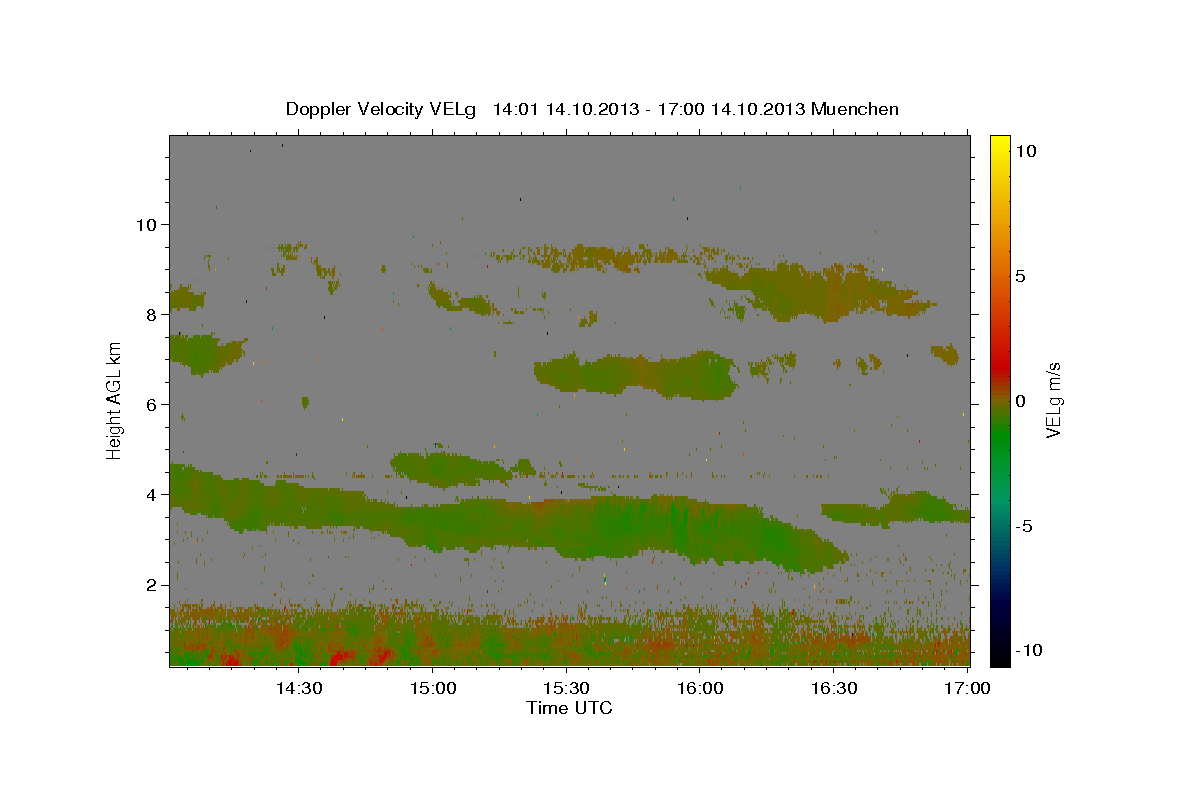Click the colorbar value -5 label

click(1023, 526)
